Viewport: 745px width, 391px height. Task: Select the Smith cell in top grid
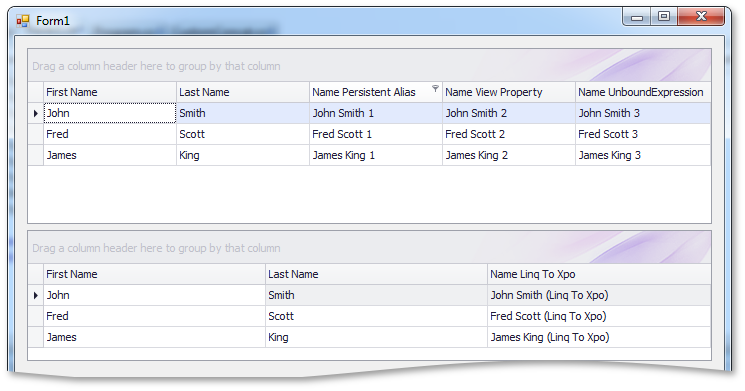[243, 113]
